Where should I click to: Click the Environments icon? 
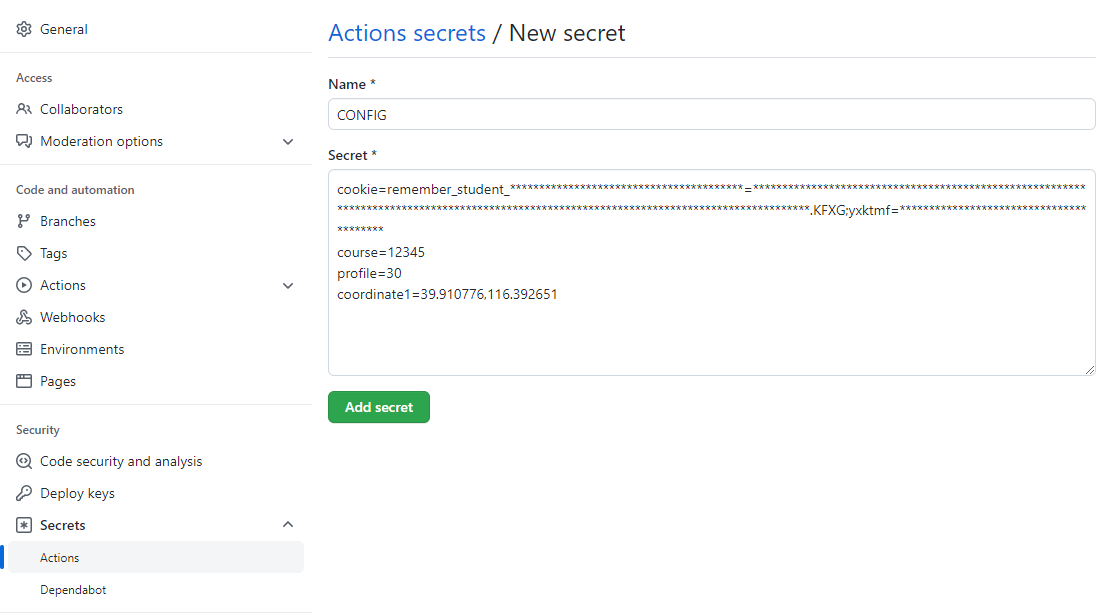[23, 349]
